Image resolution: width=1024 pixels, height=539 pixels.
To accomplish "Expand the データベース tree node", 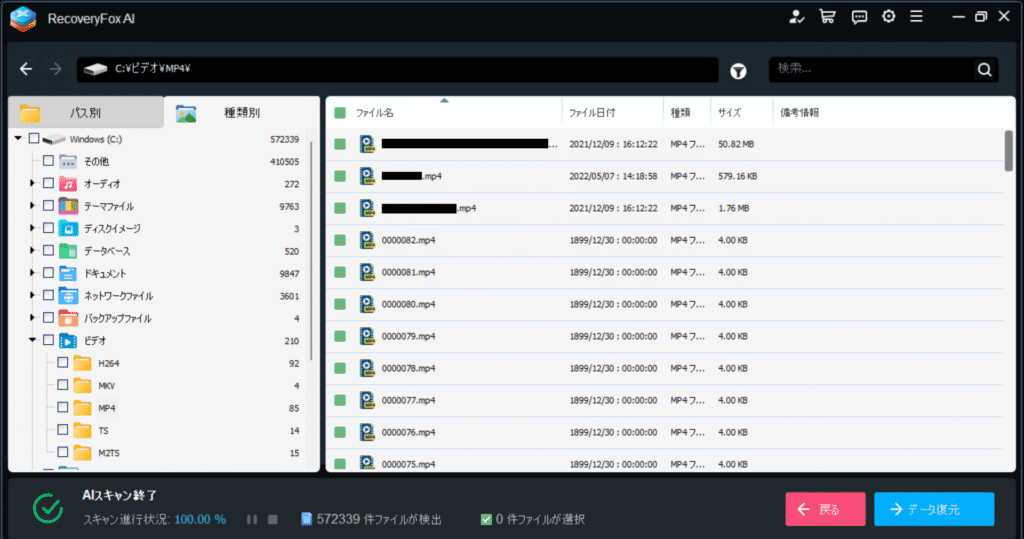I will coord(32,250).
